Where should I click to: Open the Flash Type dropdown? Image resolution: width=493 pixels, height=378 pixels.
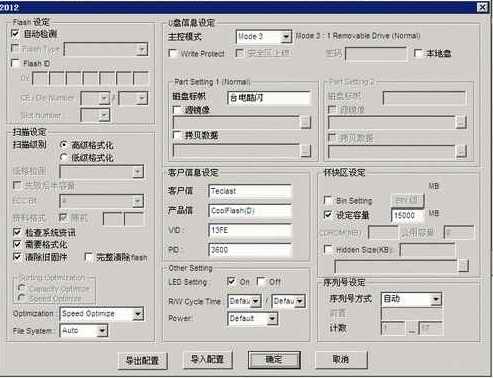[x=142, y=49]
